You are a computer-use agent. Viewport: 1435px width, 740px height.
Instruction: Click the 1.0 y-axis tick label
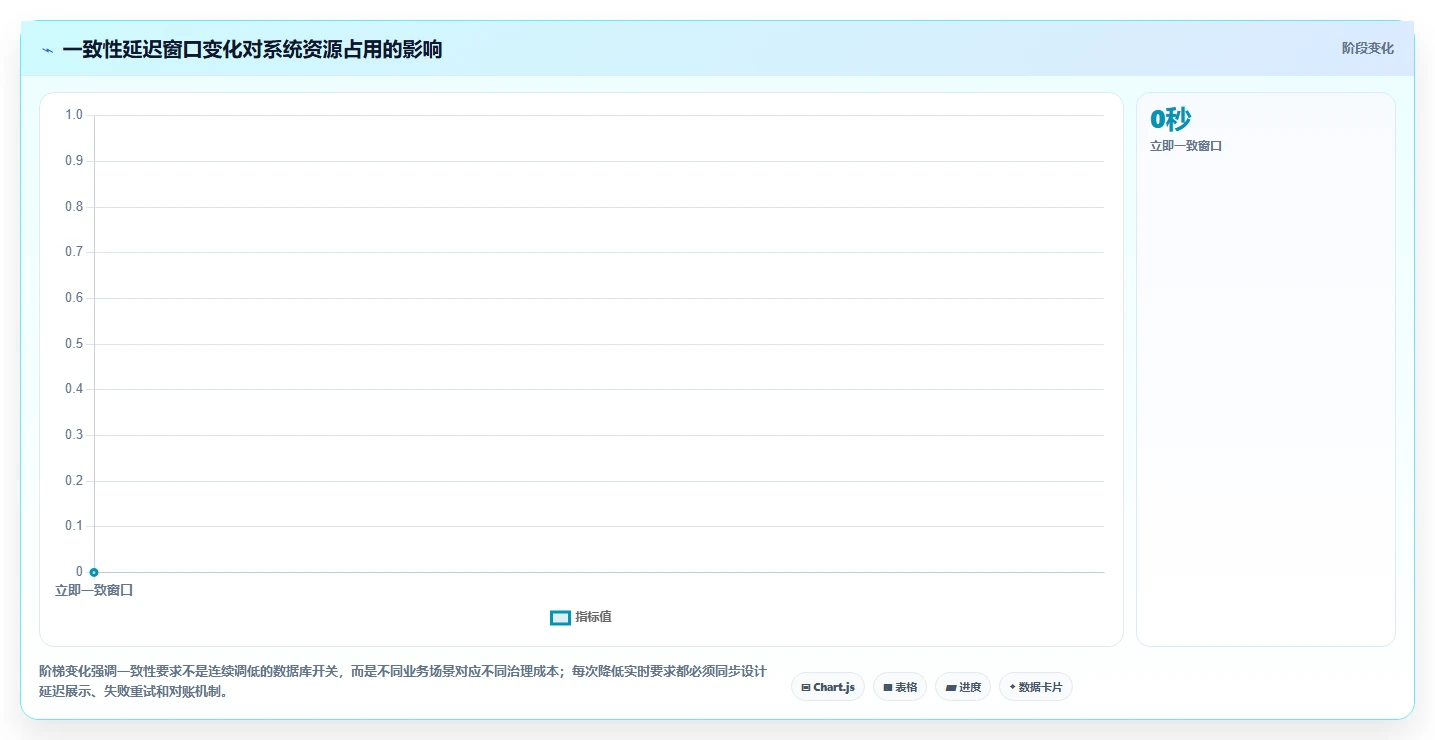tap(74, 115)
